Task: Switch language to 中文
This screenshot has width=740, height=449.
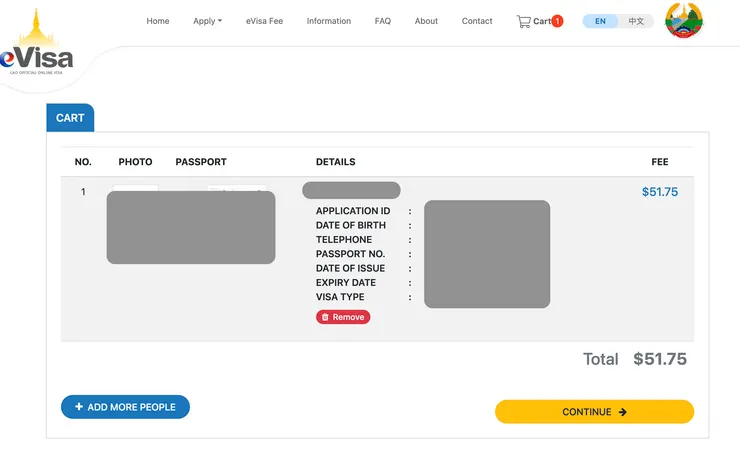Action: pos(636,21)
